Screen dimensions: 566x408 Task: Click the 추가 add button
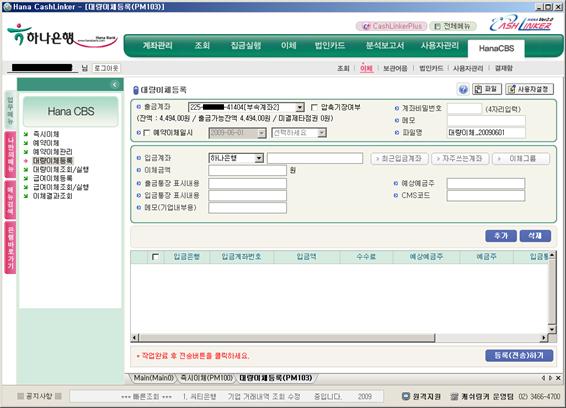coord(501,236)
